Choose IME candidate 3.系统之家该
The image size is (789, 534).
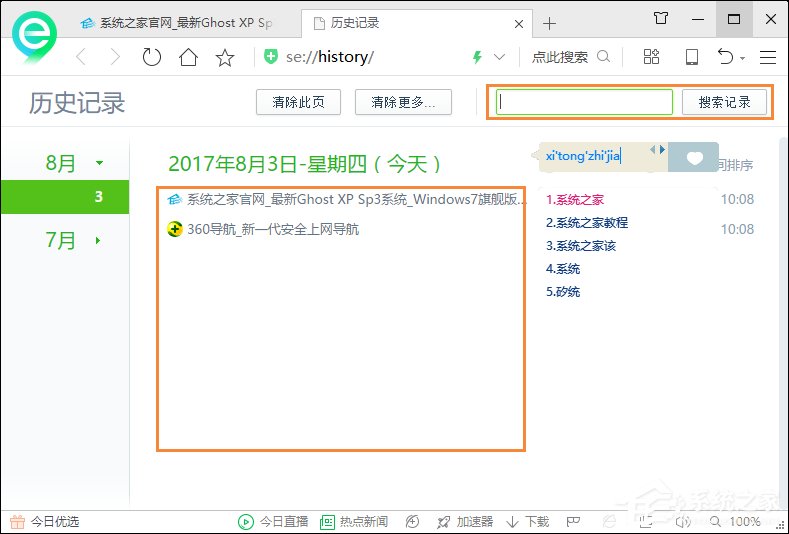point(581,246)
